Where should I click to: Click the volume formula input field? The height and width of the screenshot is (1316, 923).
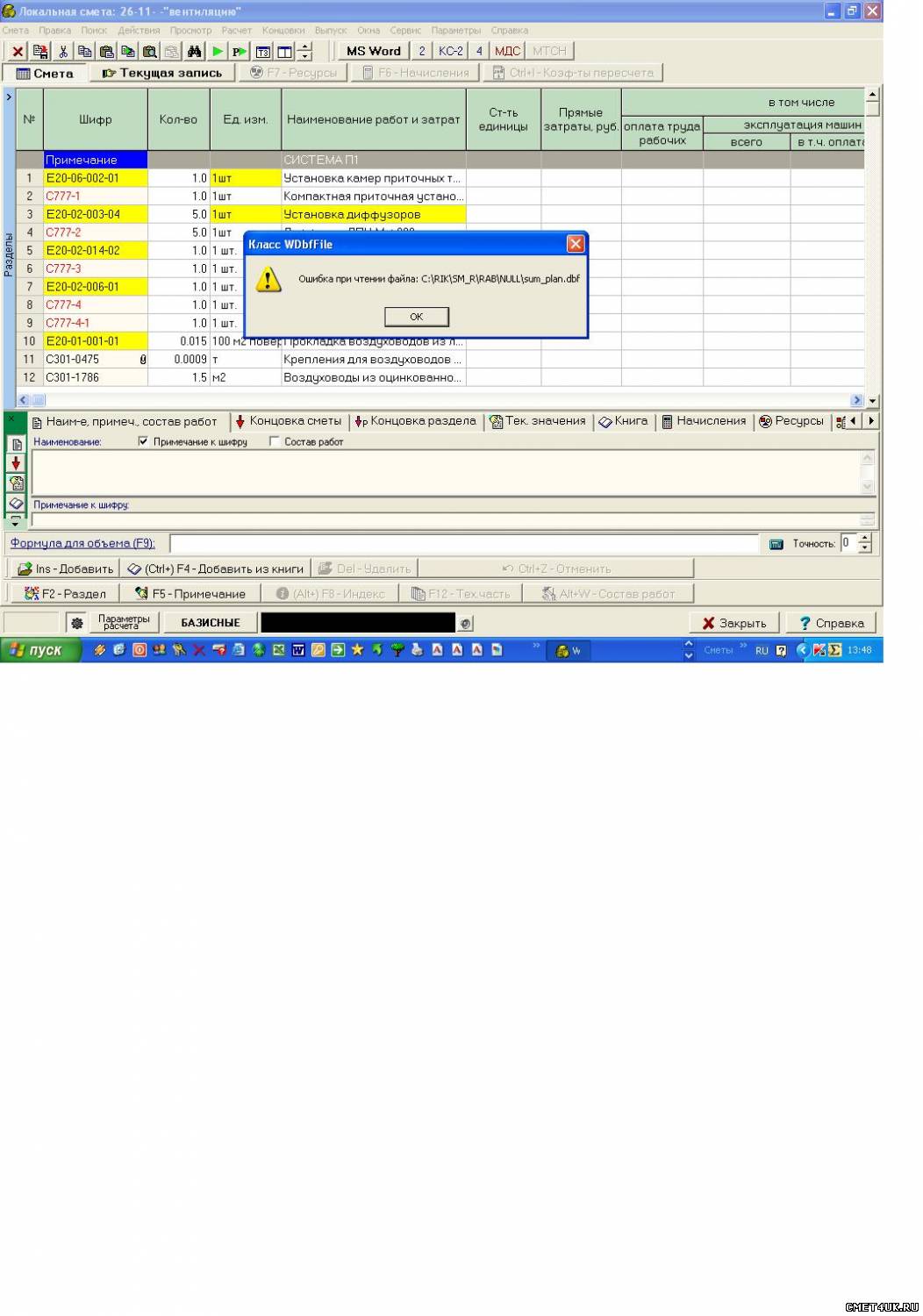tap(464, 544)
